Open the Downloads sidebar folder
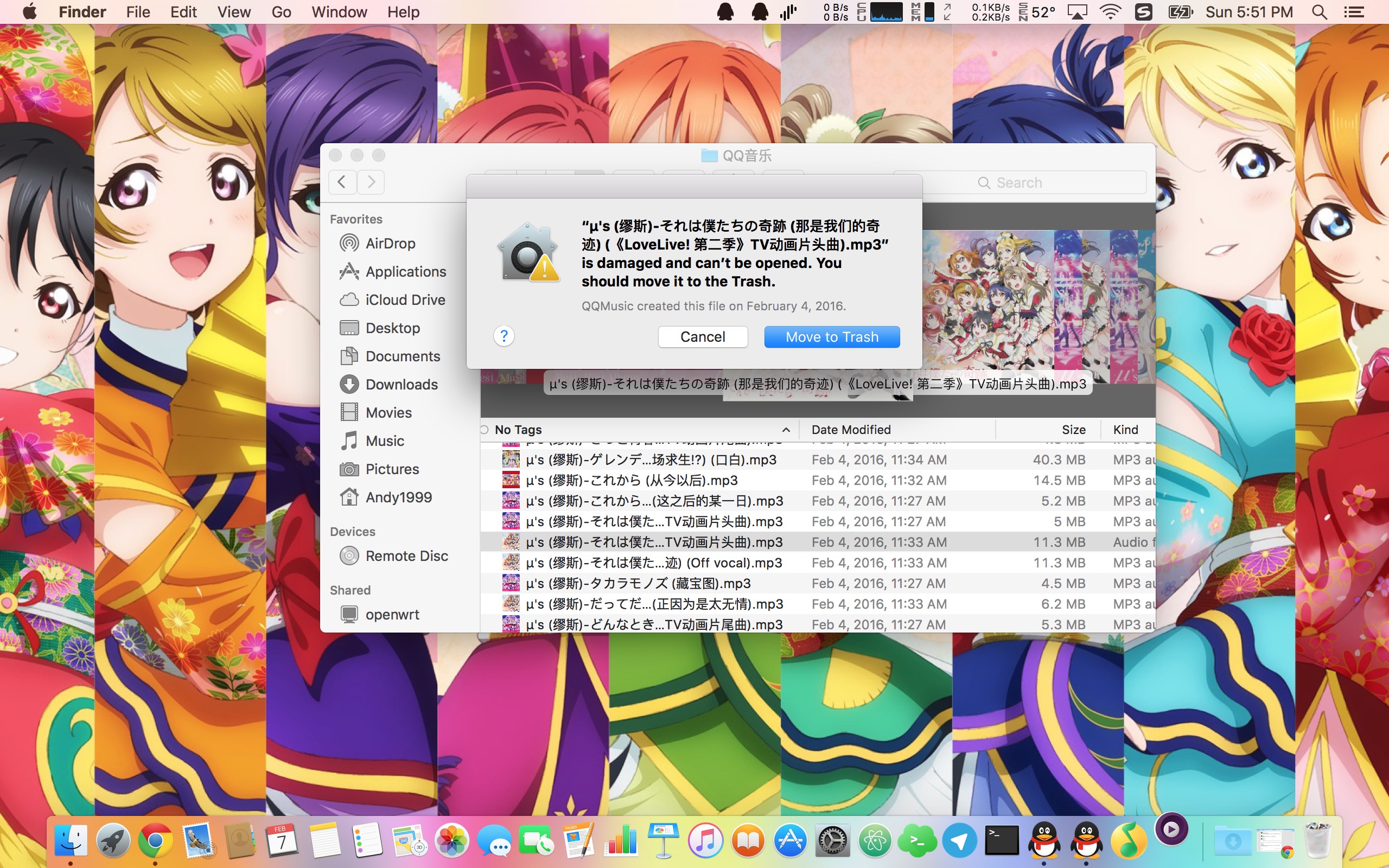This screenshot has width=1389, height=868. 401,385
